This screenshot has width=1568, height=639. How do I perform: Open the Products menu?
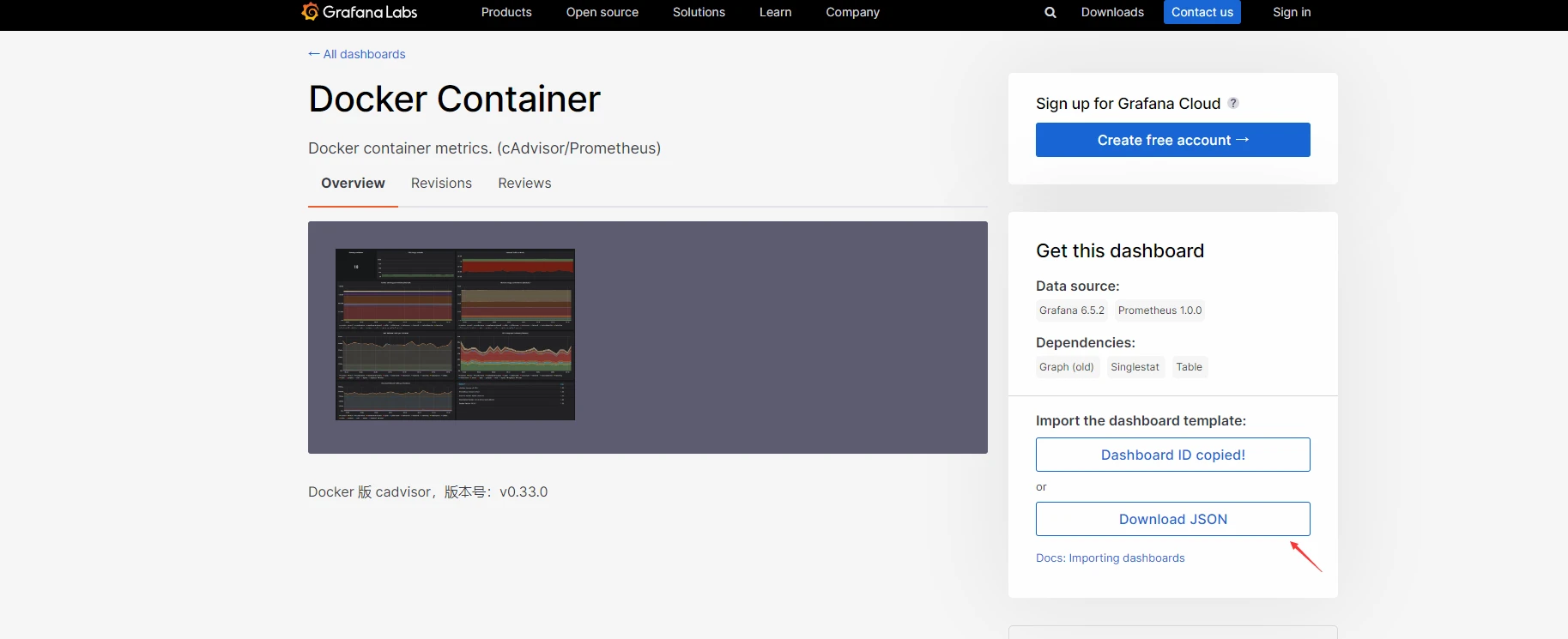pos(506,12)
